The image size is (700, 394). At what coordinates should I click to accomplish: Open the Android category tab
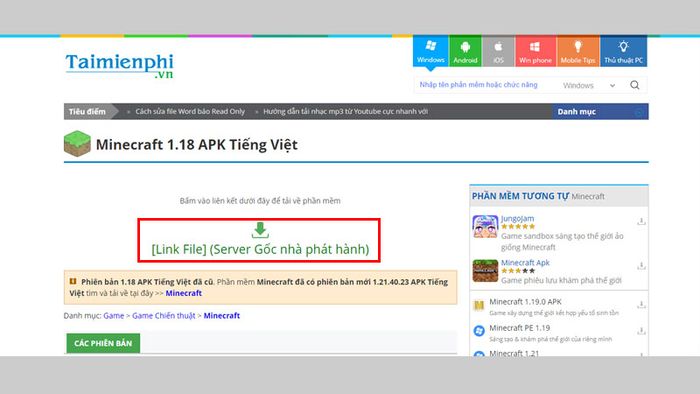(x=465, y=51)
